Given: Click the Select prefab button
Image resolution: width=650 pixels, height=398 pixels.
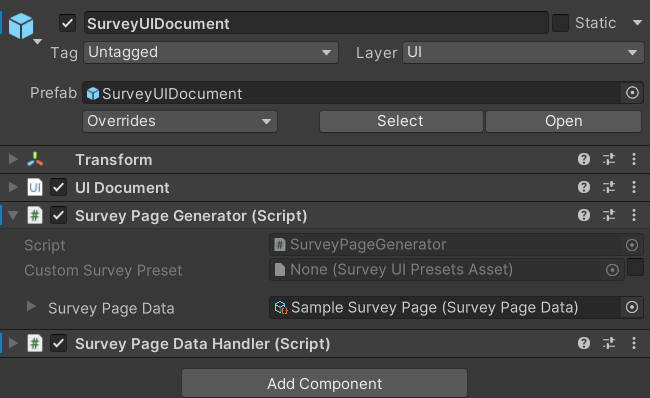Looking at the screenshot, I should coord(401,121).
